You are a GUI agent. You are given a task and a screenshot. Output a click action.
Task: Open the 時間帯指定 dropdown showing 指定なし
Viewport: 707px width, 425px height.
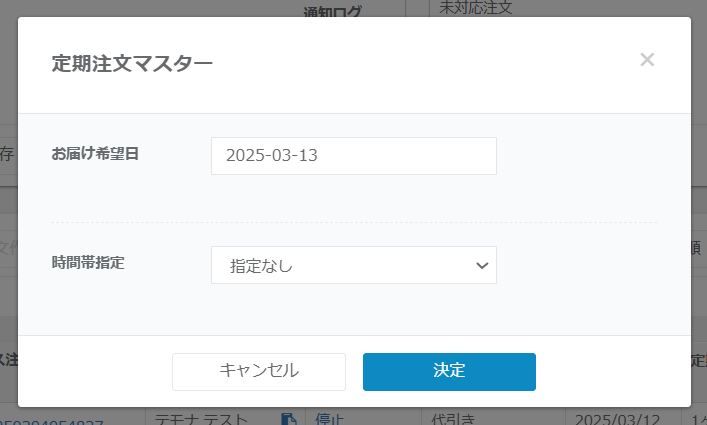353,265
